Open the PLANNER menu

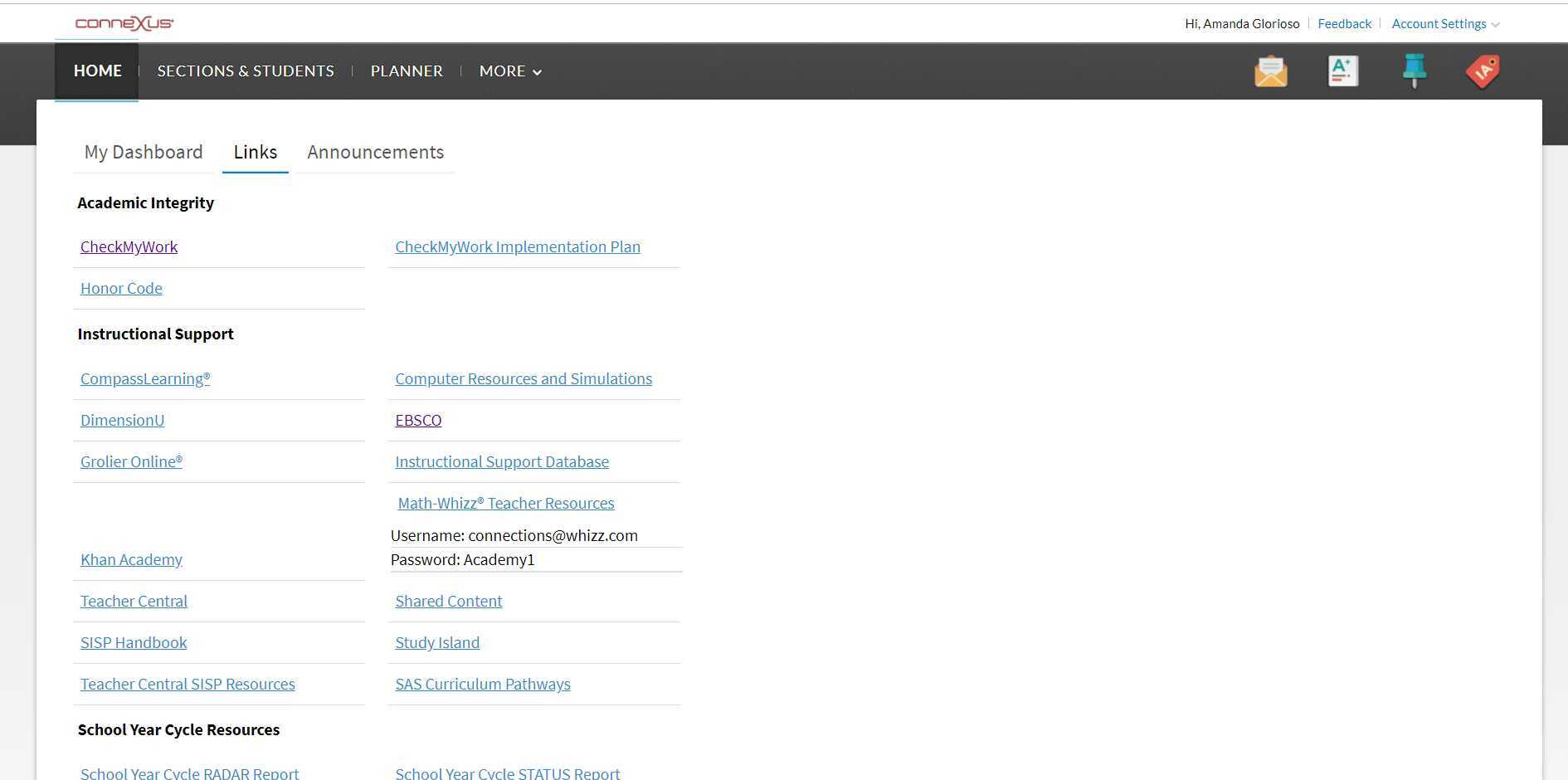click(x=406, y=71)
